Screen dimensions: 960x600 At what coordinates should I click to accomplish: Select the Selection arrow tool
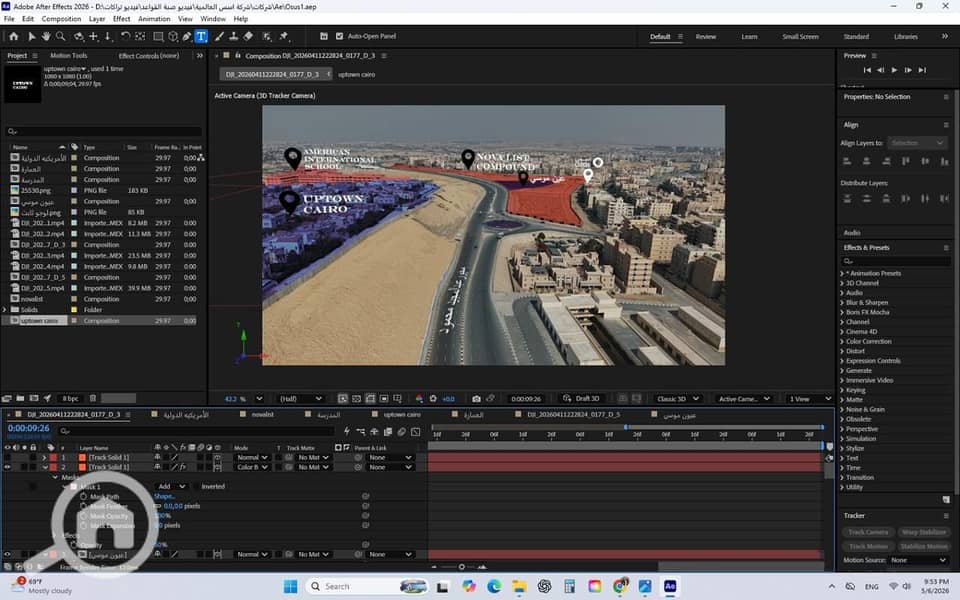(x=32, y=37)
